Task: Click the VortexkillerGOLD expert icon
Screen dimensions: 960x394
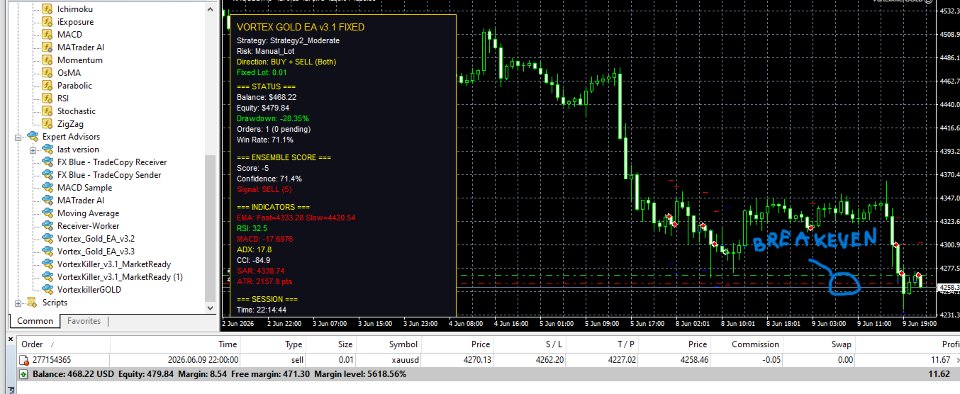Action: click(x=47, y=289)
